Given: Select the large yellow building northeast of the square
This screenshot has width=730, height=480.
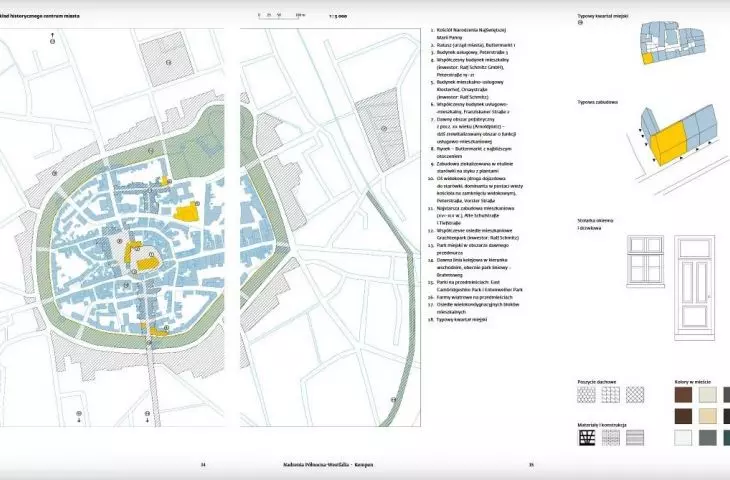Looking at the screenshot, I should click(186, 212).
